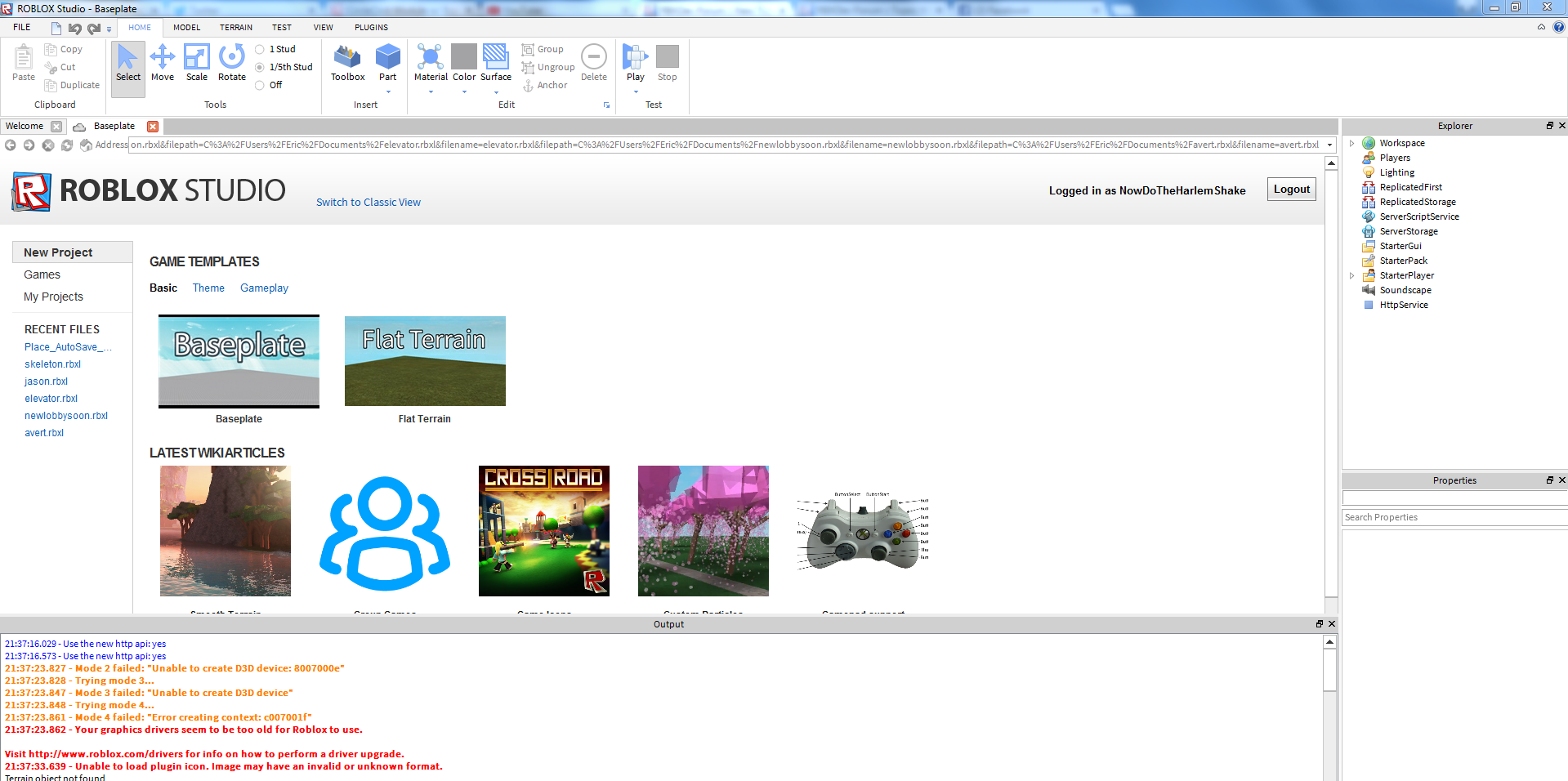Follow the Switch to Classic View link
1568x781 pixels.
[x=369, y=203]
